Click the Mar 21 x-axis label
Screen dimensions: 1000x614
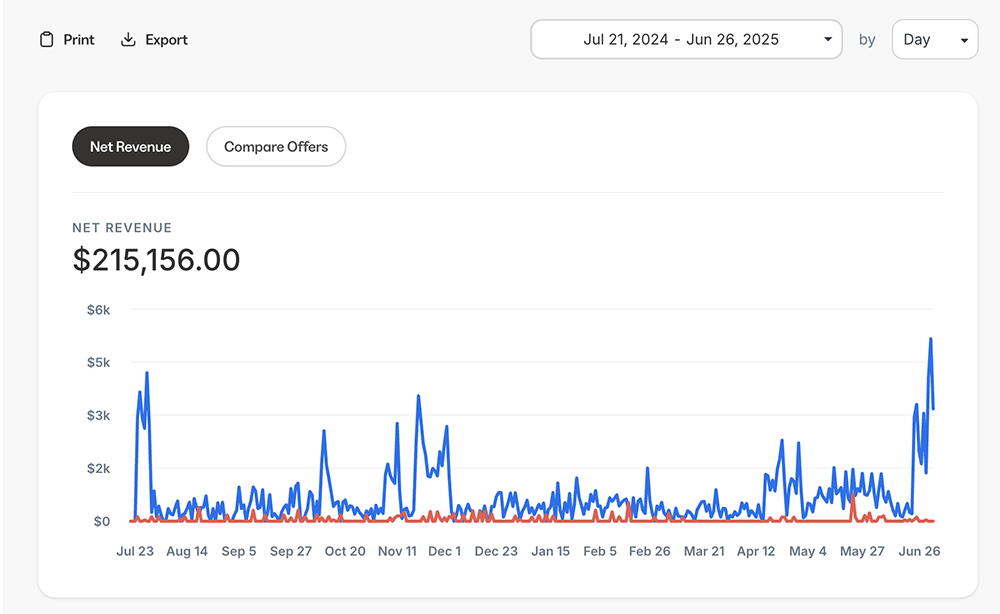(x=704, y=551)
